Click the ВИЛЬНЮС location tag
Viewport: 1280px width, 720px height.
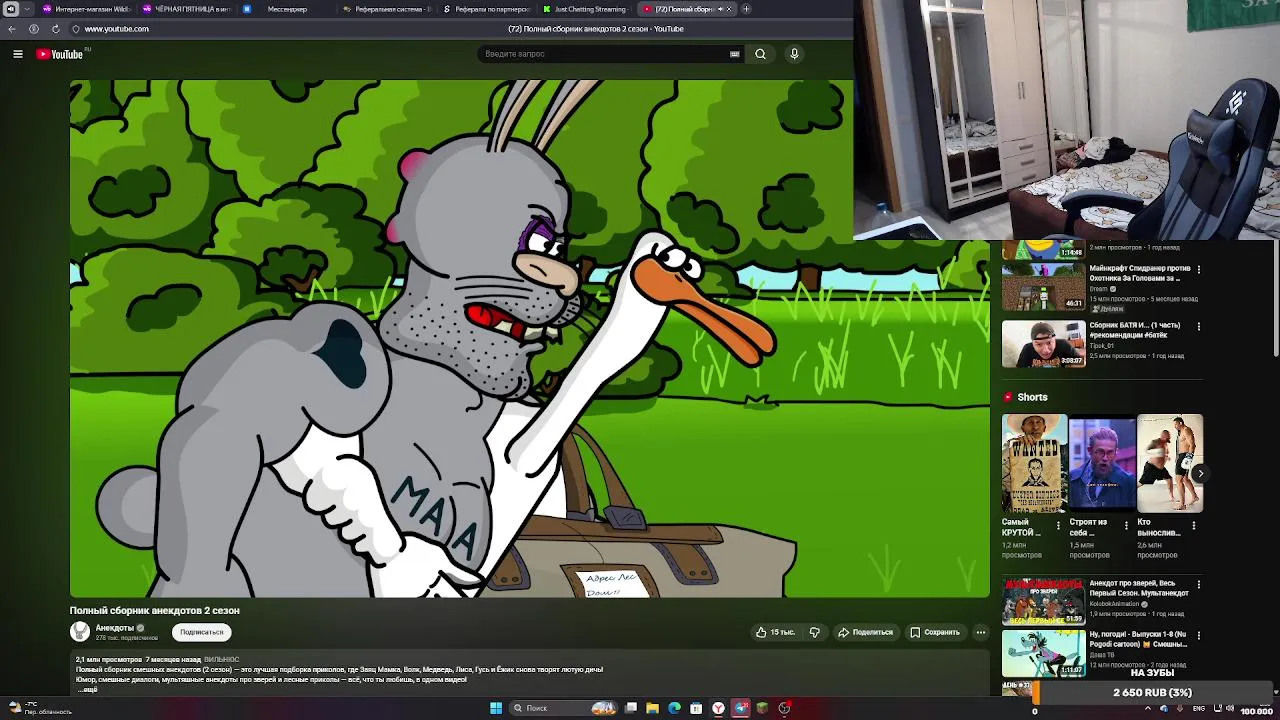222,660
